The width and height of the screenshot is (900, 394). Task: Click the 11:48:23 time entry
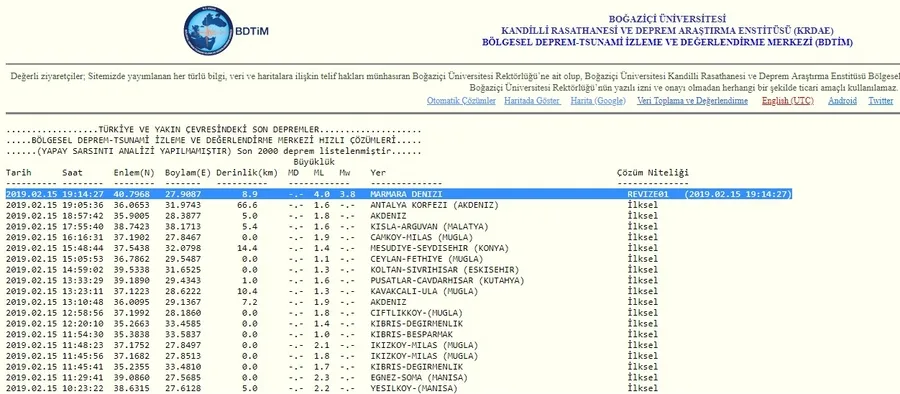tap(83, 346)
